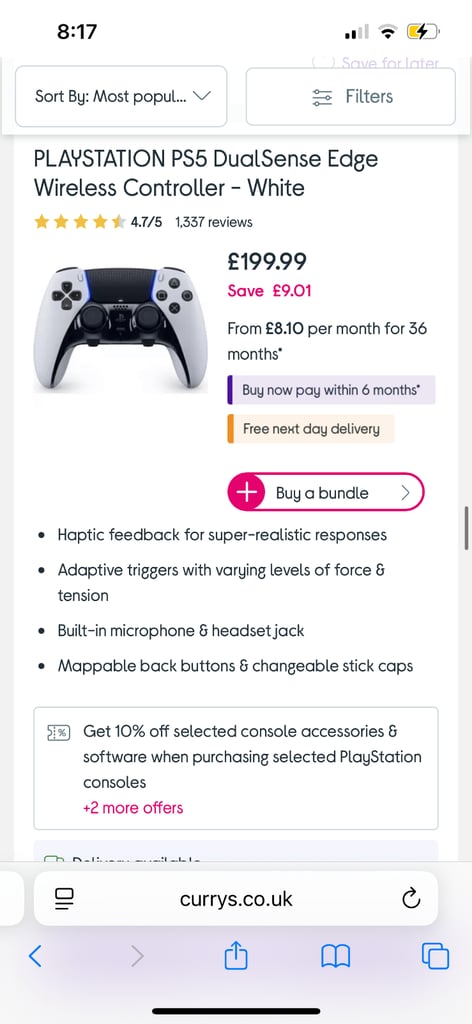Tap the currys.co.uk address bar
The height and width of the screenshot is (1024, 472).
click(x=236, y=899)
